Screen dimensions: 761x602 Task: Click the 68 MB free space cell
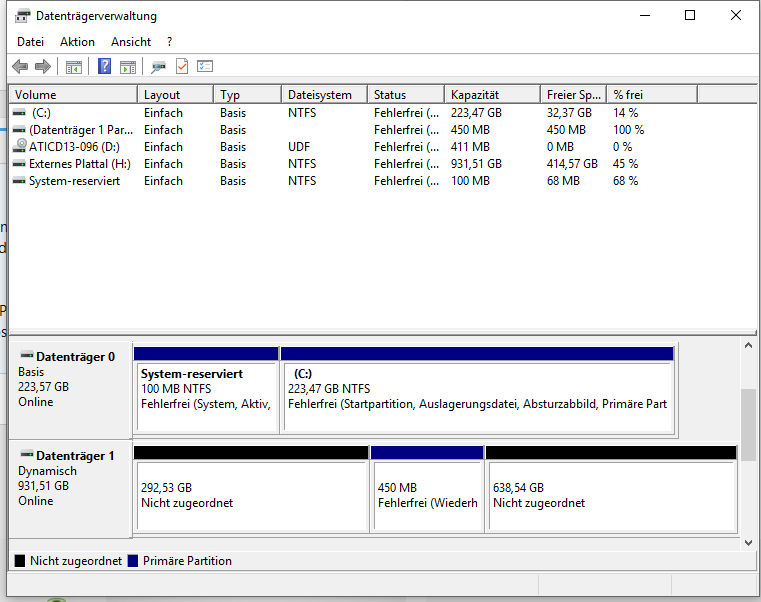563,181
